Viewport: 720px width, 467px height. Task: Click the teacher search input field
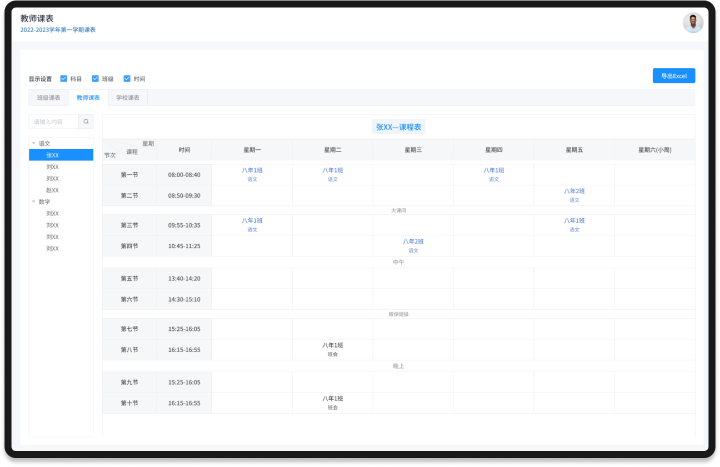click(x=54, y=122)
